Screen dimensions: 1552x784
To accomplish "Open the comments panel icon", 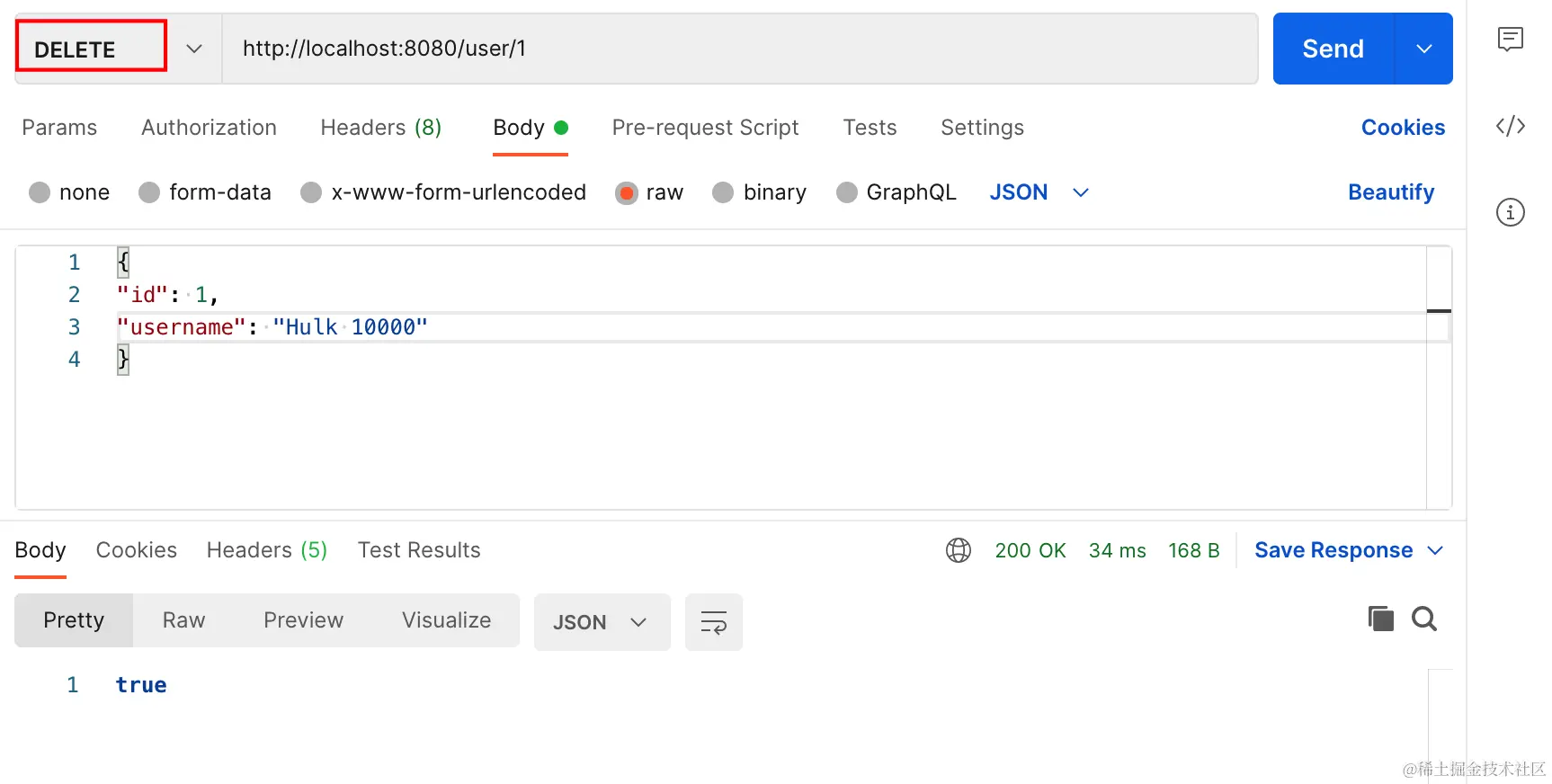I will click(1510, 39).
